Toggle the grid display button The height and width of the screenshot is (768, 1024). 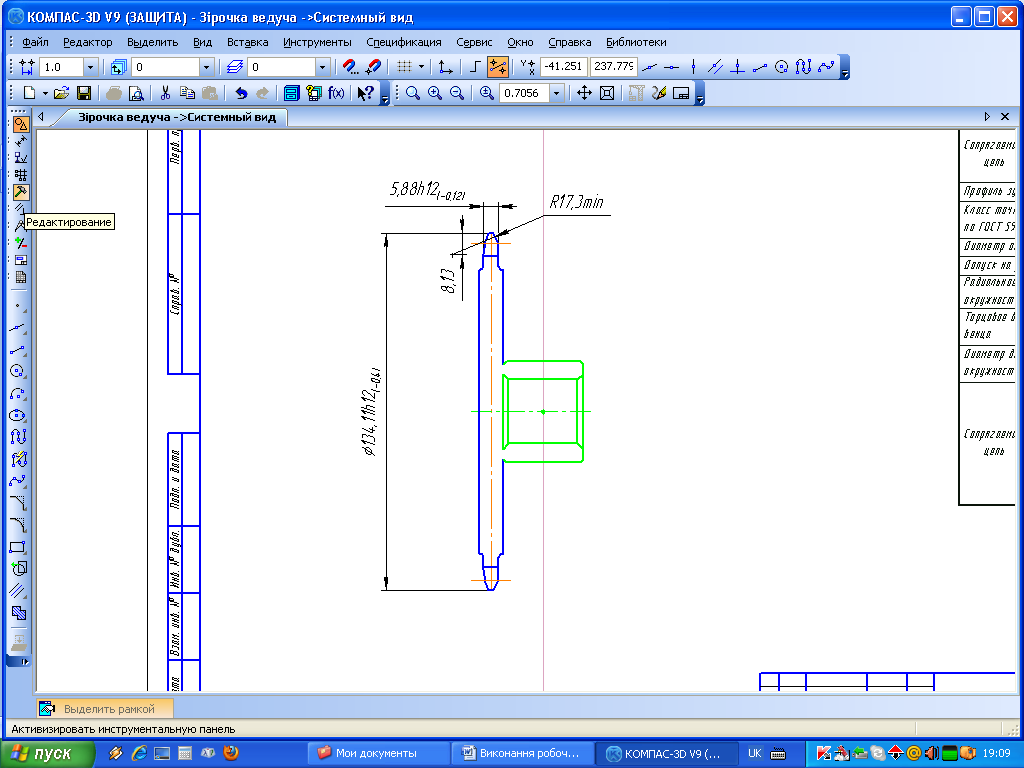(404, 67)
